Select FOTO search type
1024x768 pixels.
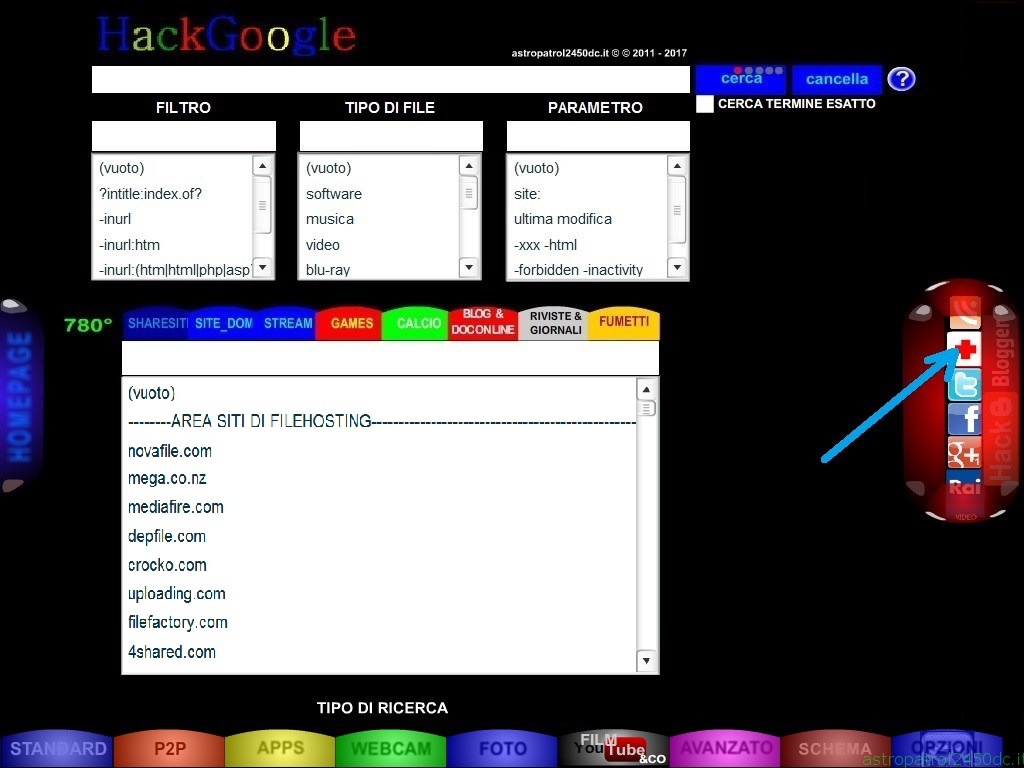[x=502, y=748]
